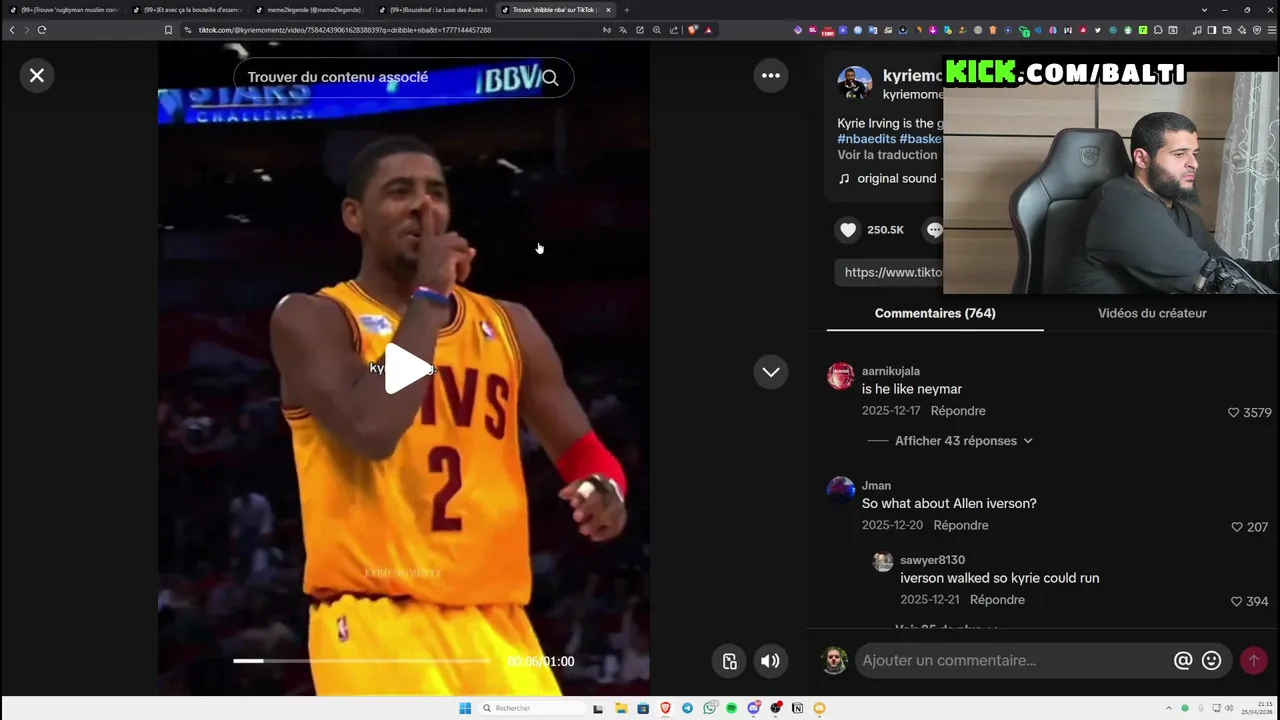Switch to the Bouzelouf browser tab

coord(432,10)
